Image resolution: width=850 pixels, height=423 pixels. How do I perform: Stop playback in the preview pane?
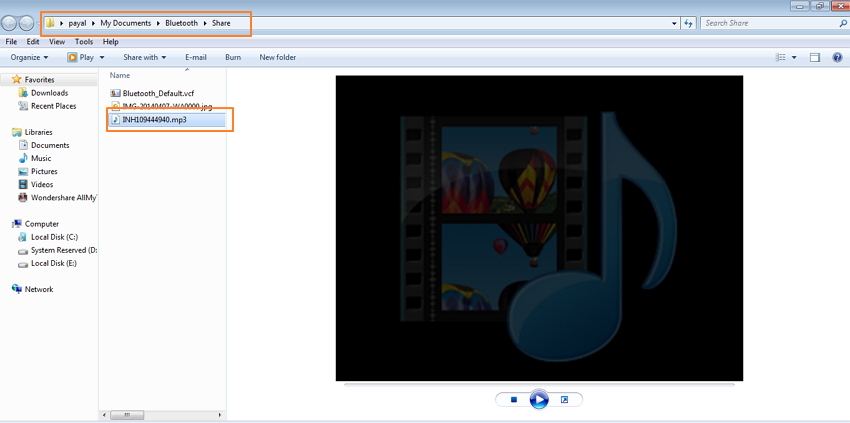(x=513, y=400)
